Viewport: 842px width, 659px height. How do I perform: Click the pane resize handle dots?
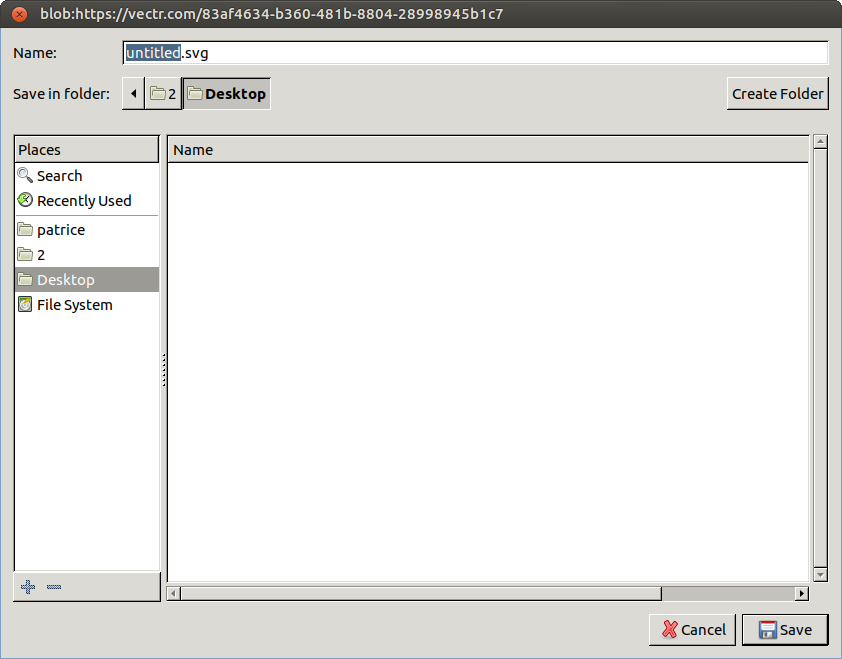coord(164,370)
